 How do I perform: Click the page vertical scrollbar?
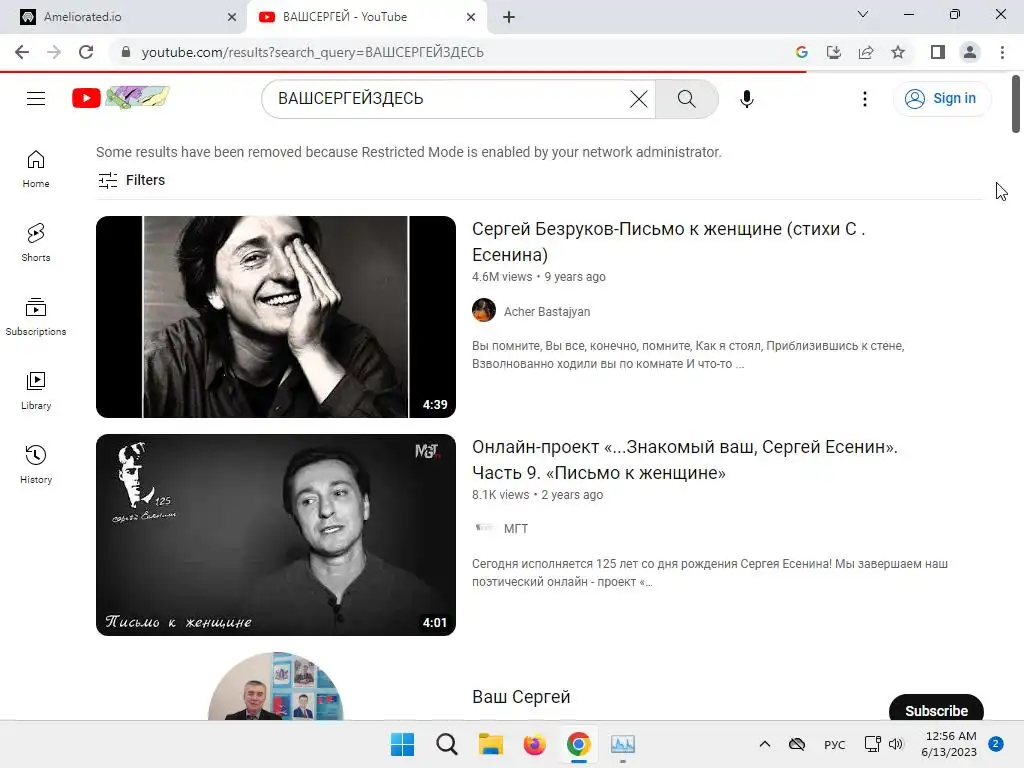1016,104
